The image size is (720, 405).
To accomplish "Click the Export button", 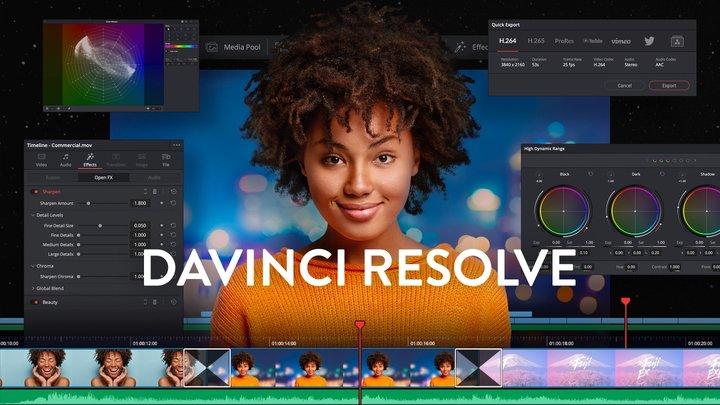I will 669,85.
